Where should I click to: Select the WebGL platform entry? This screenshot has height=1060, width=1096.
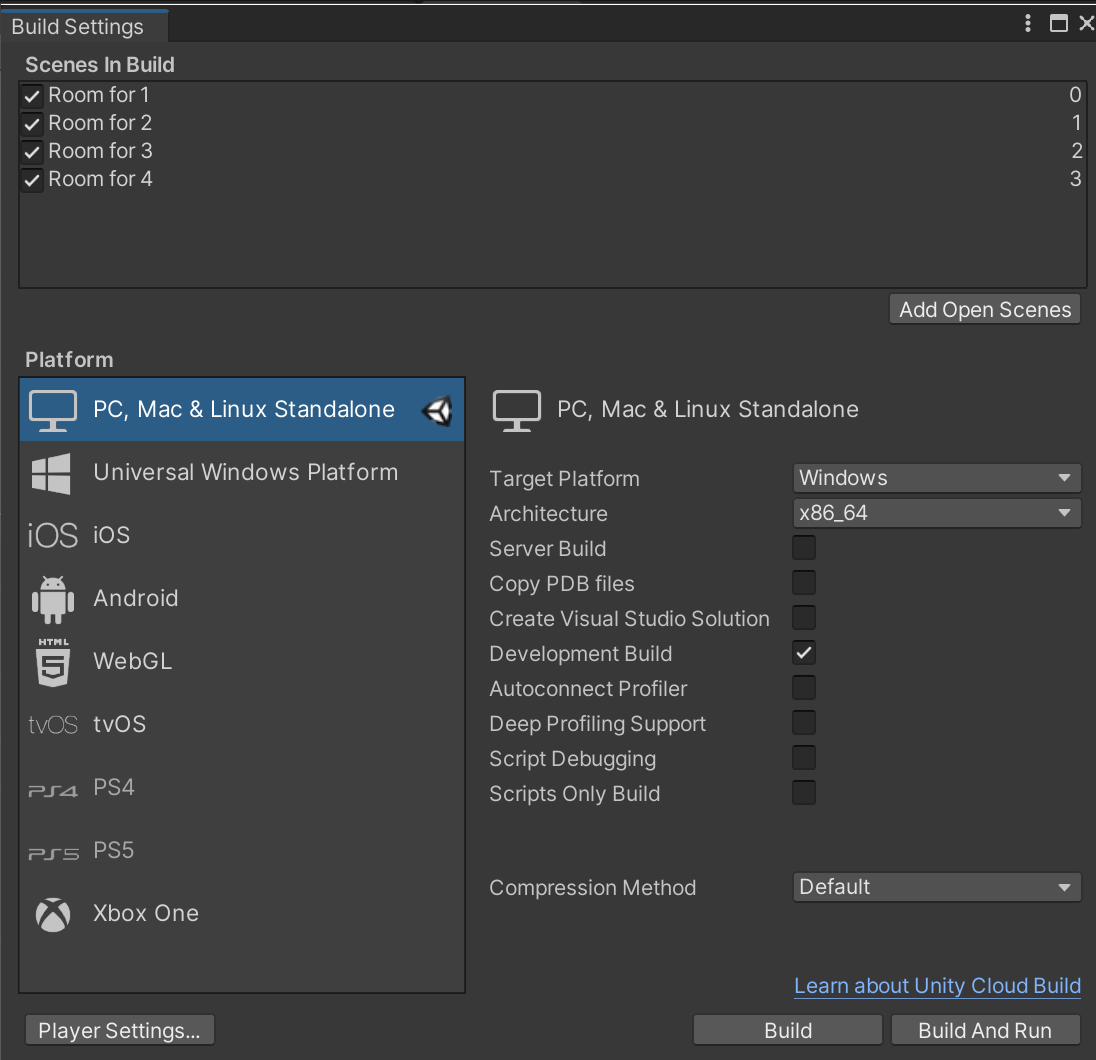click(242, 661)
